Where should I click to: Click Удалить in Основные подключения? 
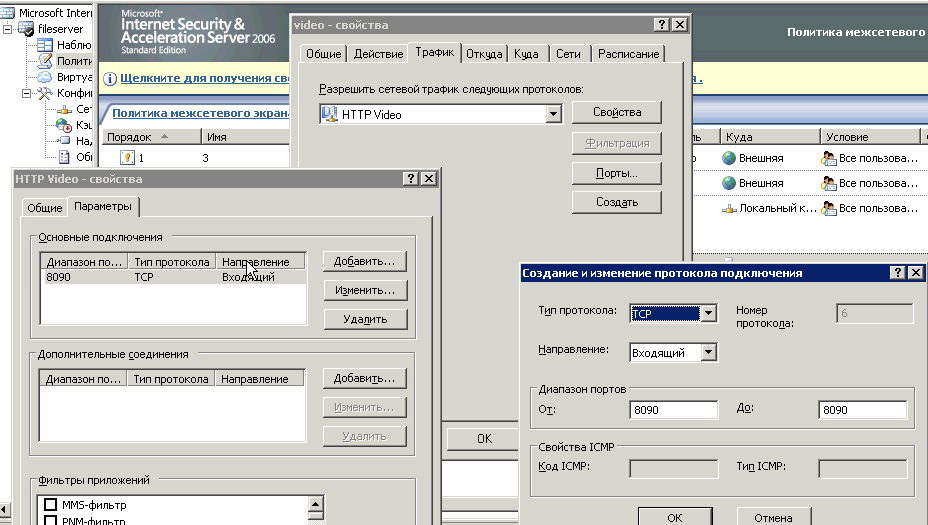[365, 319]
